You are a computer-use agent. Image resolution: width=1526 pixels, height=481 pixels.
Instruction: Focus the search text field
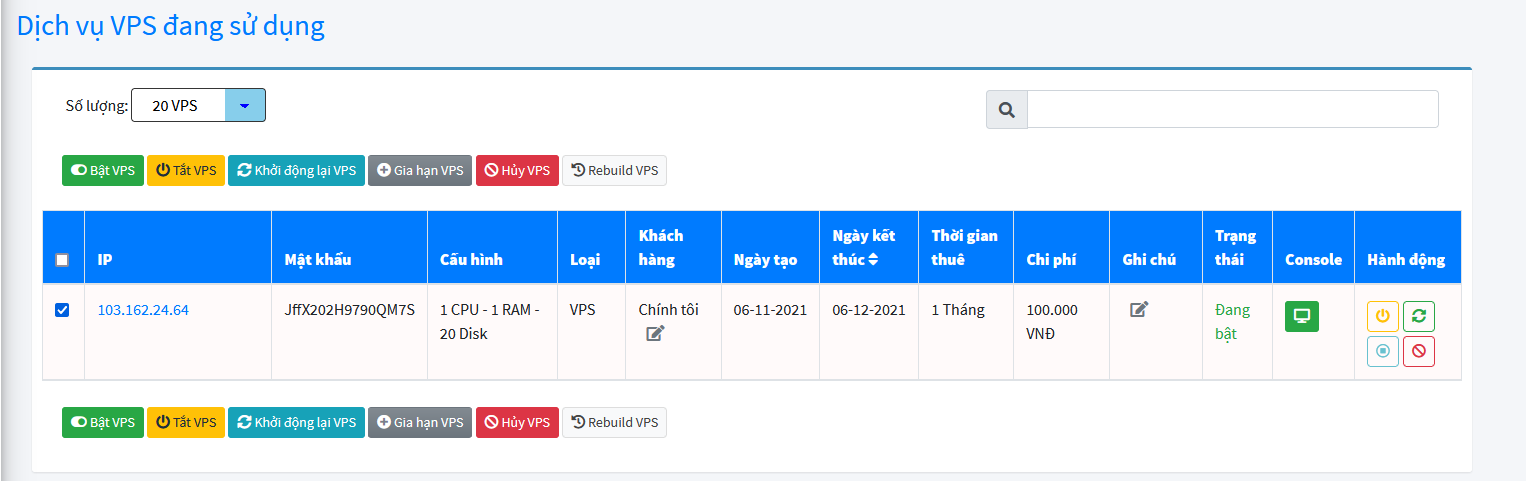1232,110
